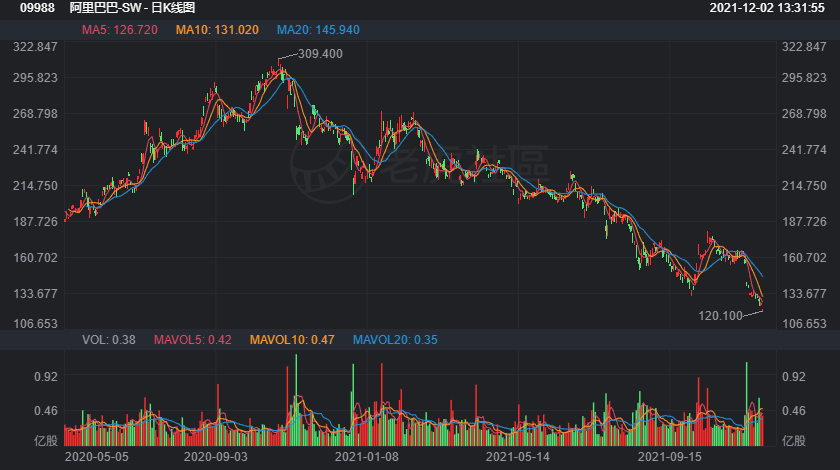Click right axis price 268.798
This screenshot has width=840, height=470.
coord(804,114)
